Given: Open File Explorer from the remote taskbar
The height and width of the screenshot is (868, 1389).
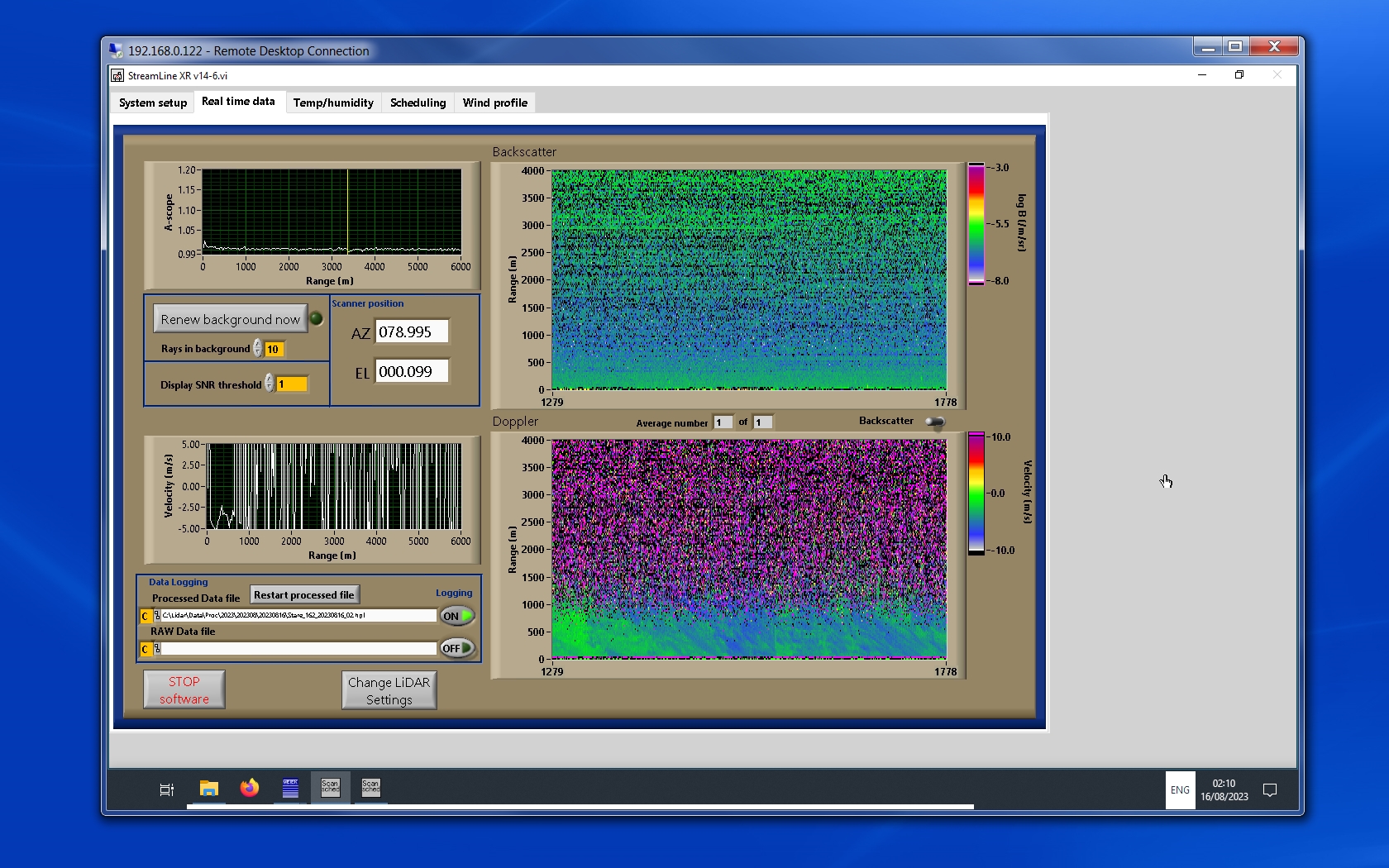Looking at the screenshot, I should (208, 789).
